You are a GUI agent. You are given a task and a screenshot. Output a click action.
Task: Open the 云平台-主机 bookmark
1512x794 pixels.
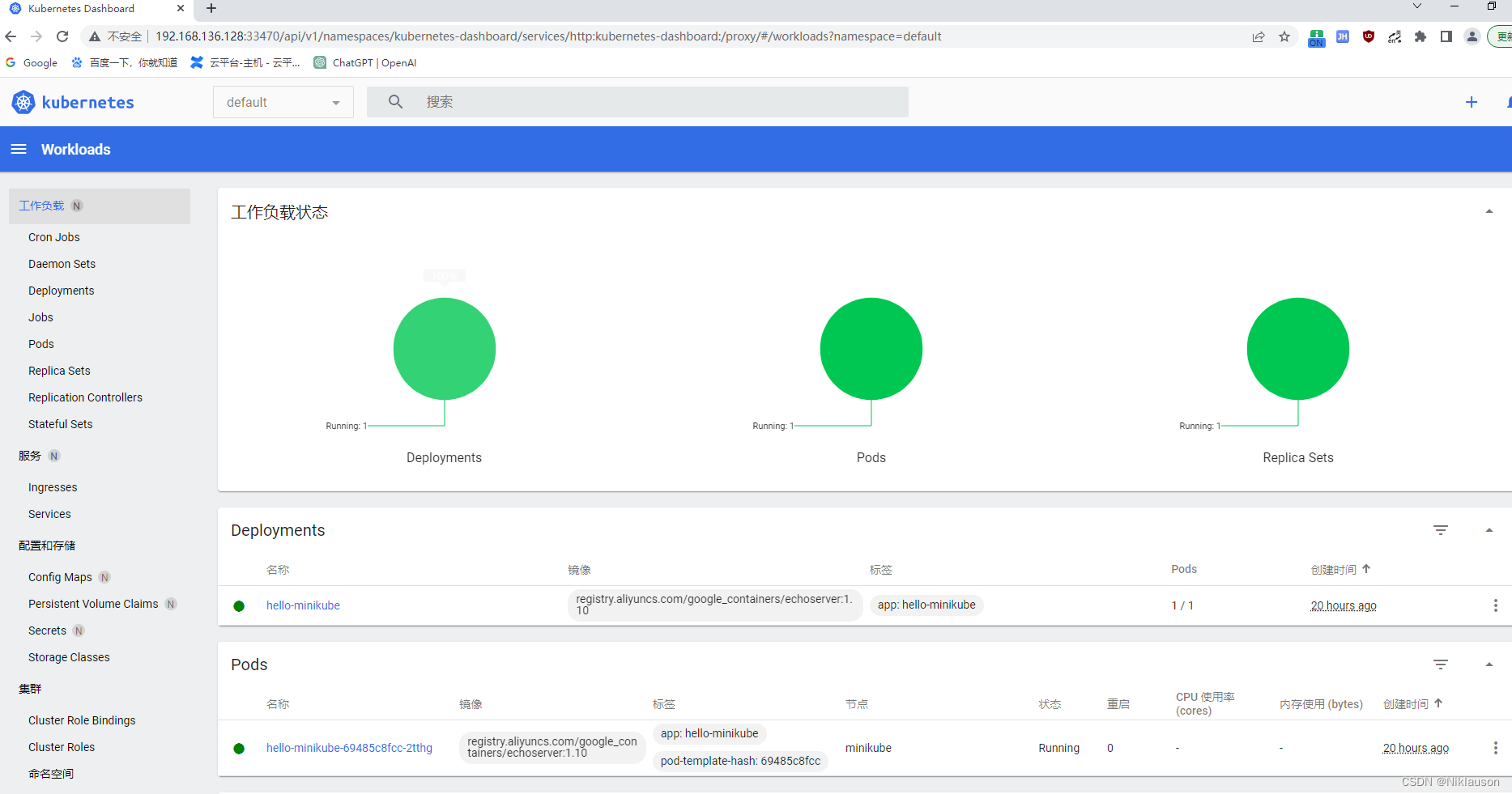(x=245, y=62)
